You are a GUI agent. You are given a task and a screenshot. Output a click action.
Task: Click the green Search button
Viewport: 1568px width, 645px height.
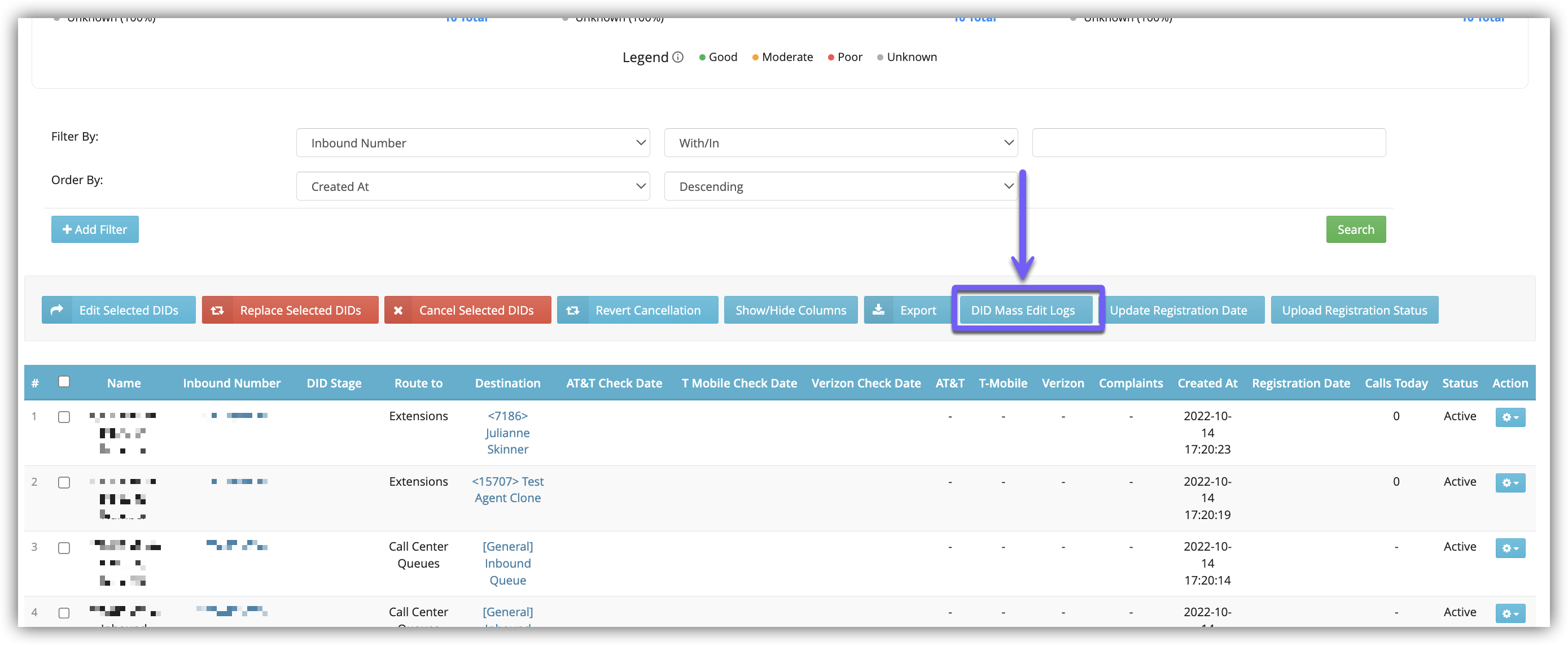tap(1355, 230)
